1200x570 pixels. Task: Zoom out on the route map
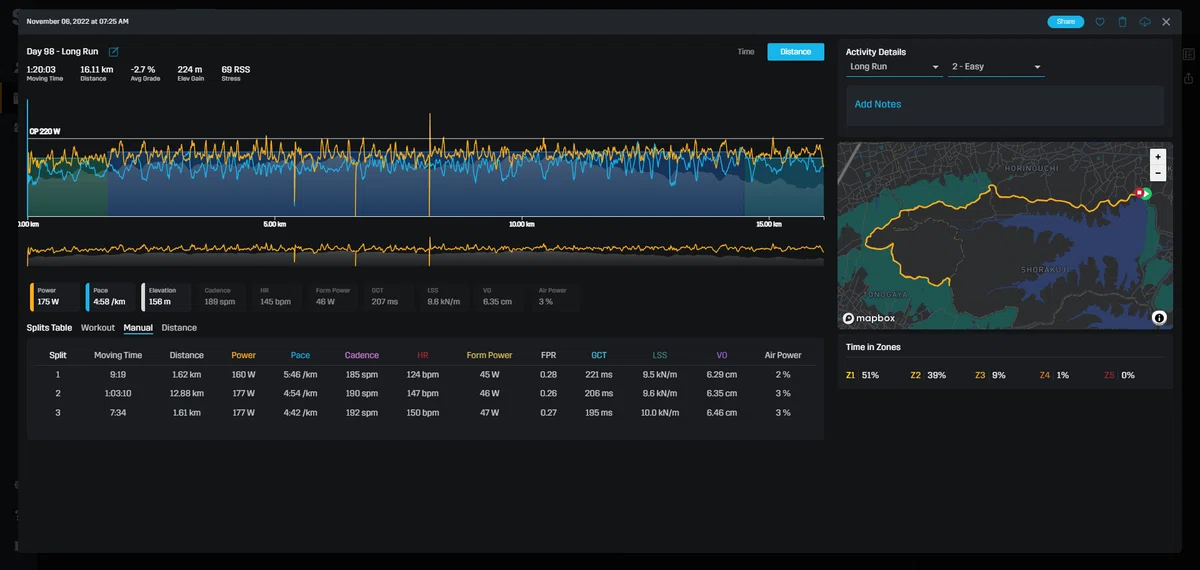click(1157, 172)
